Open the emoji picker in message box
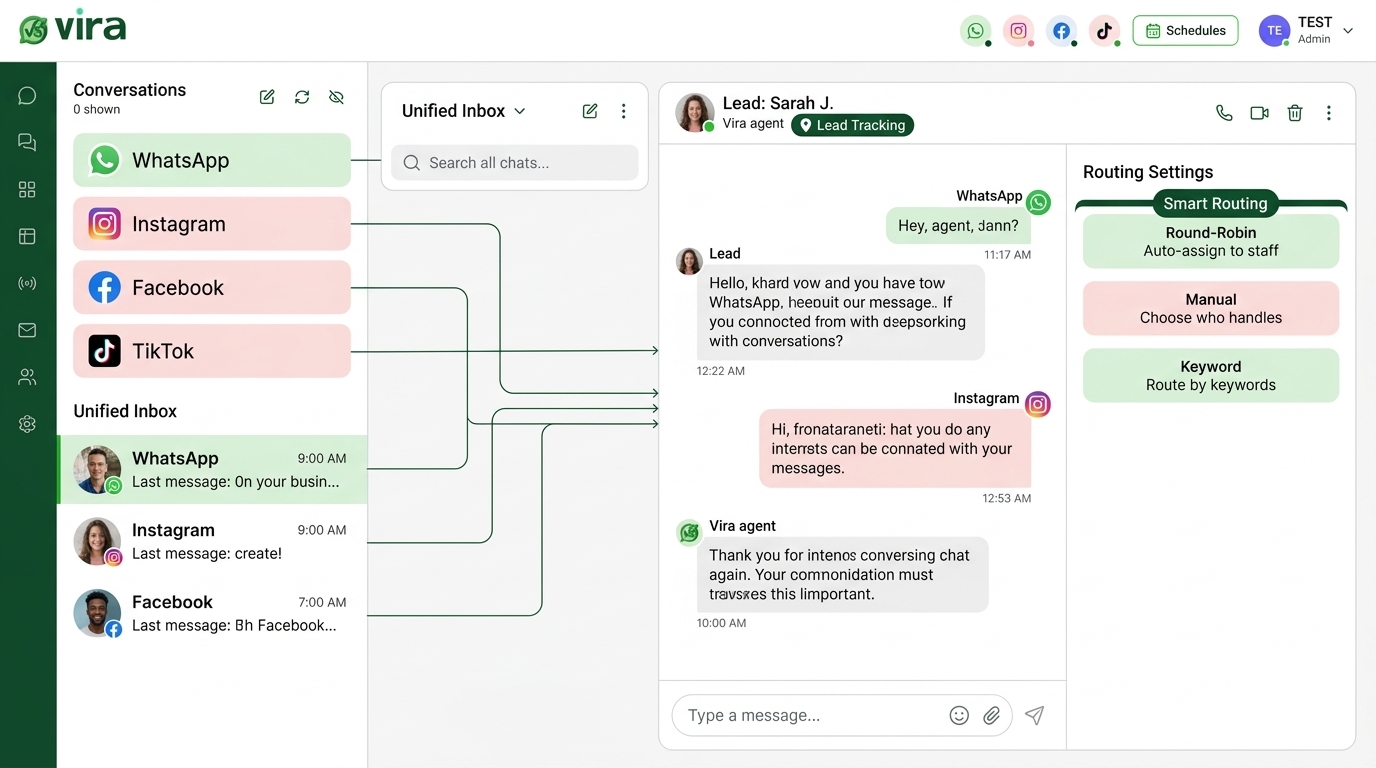 [x=959, y=715]
